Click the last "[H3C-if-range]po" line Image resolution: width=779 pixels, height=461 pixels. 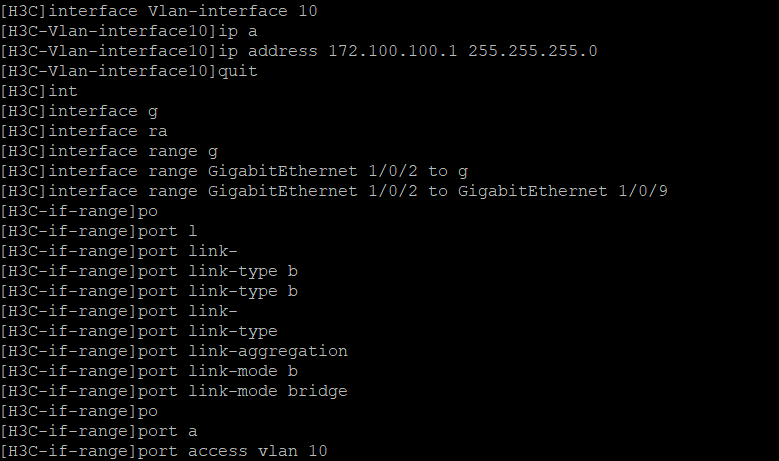coord(79,411)
